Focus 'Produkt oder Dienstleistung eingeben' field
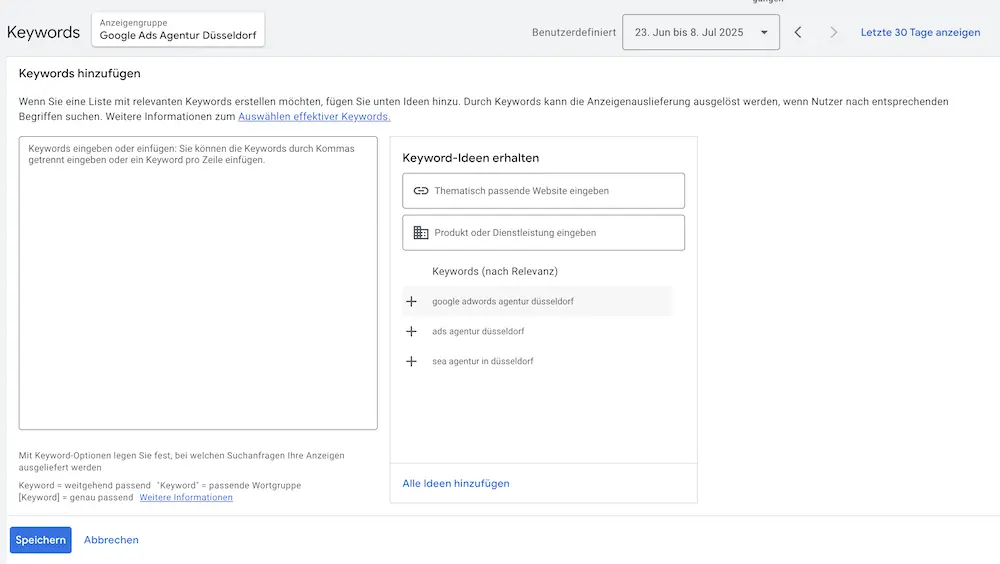Image resolution: width=1000 pixels, height=564 pixels. tap(543, 233)
